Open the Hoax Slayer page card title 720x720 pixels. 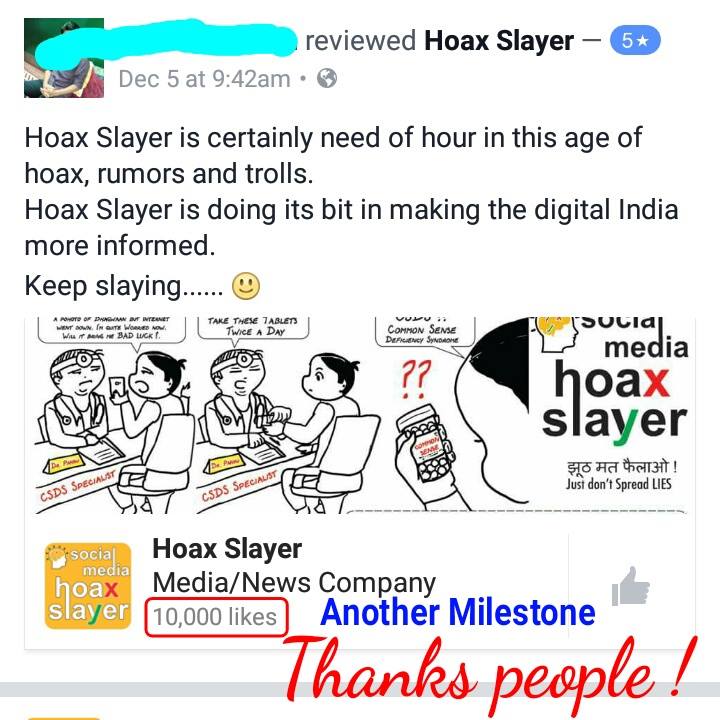pyautogui.click(x=227, y=549)
